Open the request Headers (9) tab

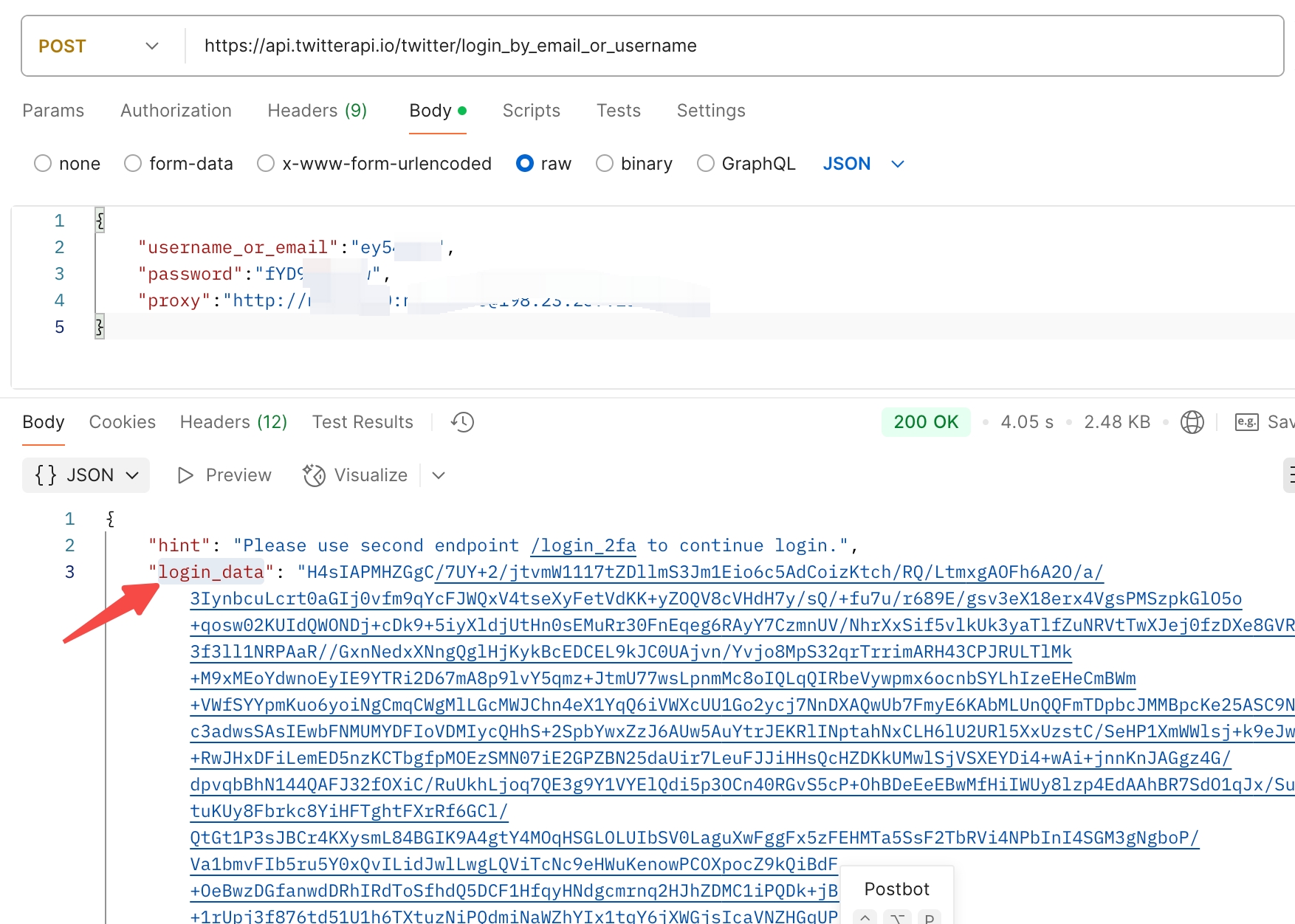317,111
